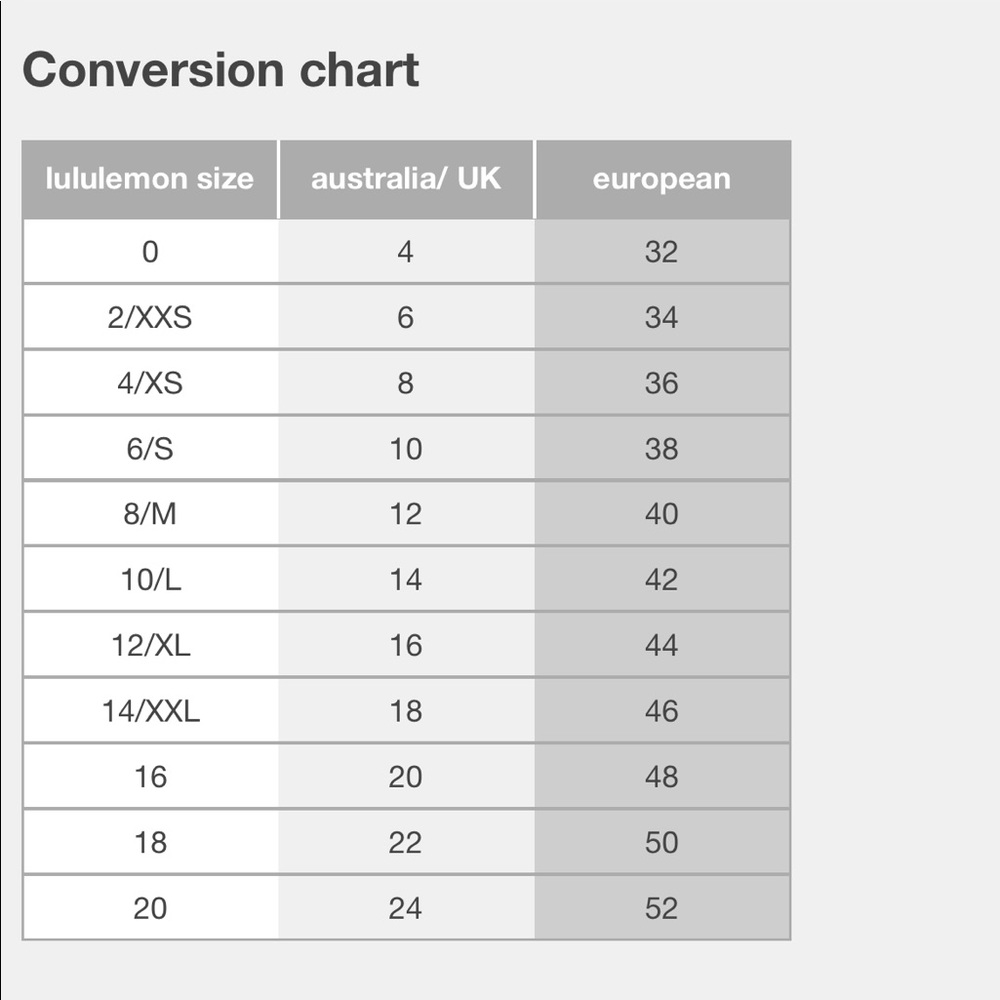1000x1000 pixels.
Task: Click European size 32 cell
Action: point(661,251)
